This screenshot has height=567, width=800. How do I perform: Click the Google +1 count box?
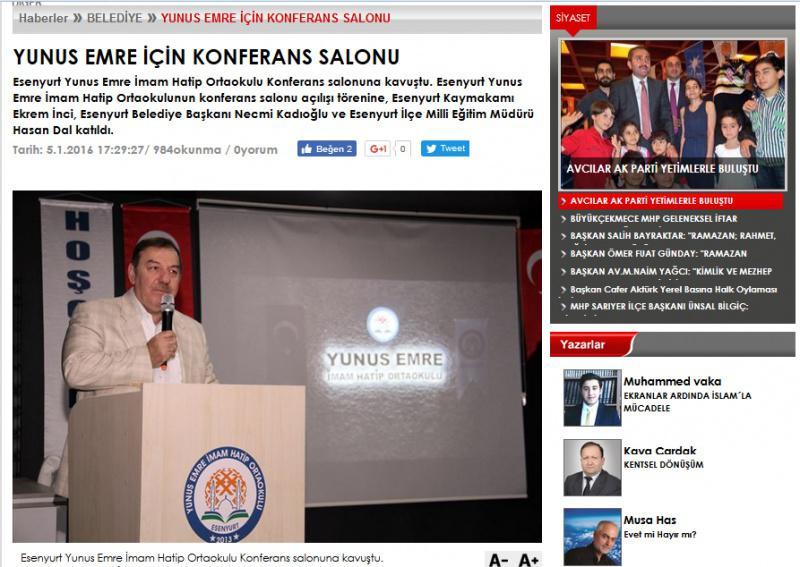click(x=403, y=149)
